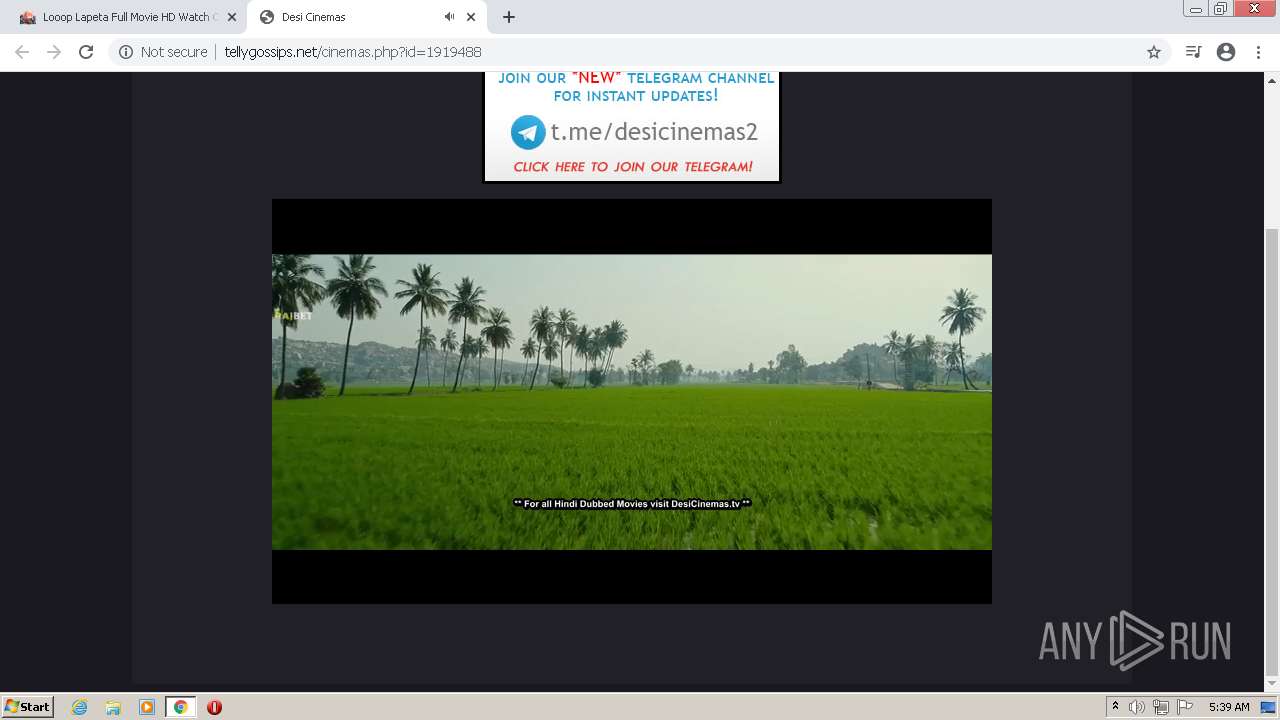Click 'Click here to join our Telegram' text

tap(633, 167)
